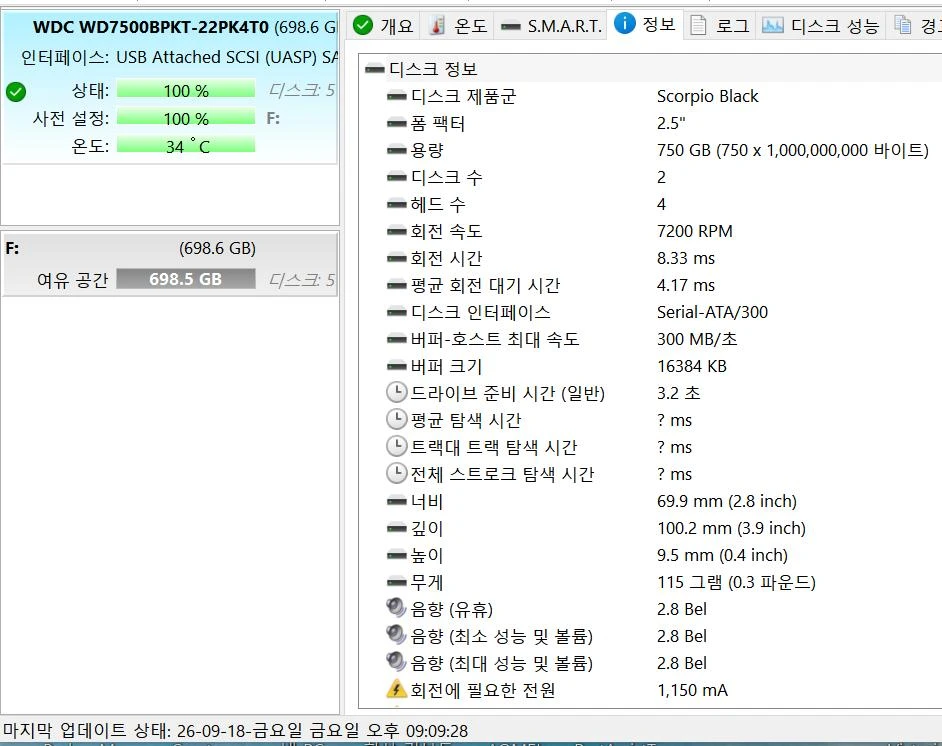Image resolution: width=942 pixels, height=746 pixels.
Task: Click the document icon on 로그 tab
Action: [698, 25]
